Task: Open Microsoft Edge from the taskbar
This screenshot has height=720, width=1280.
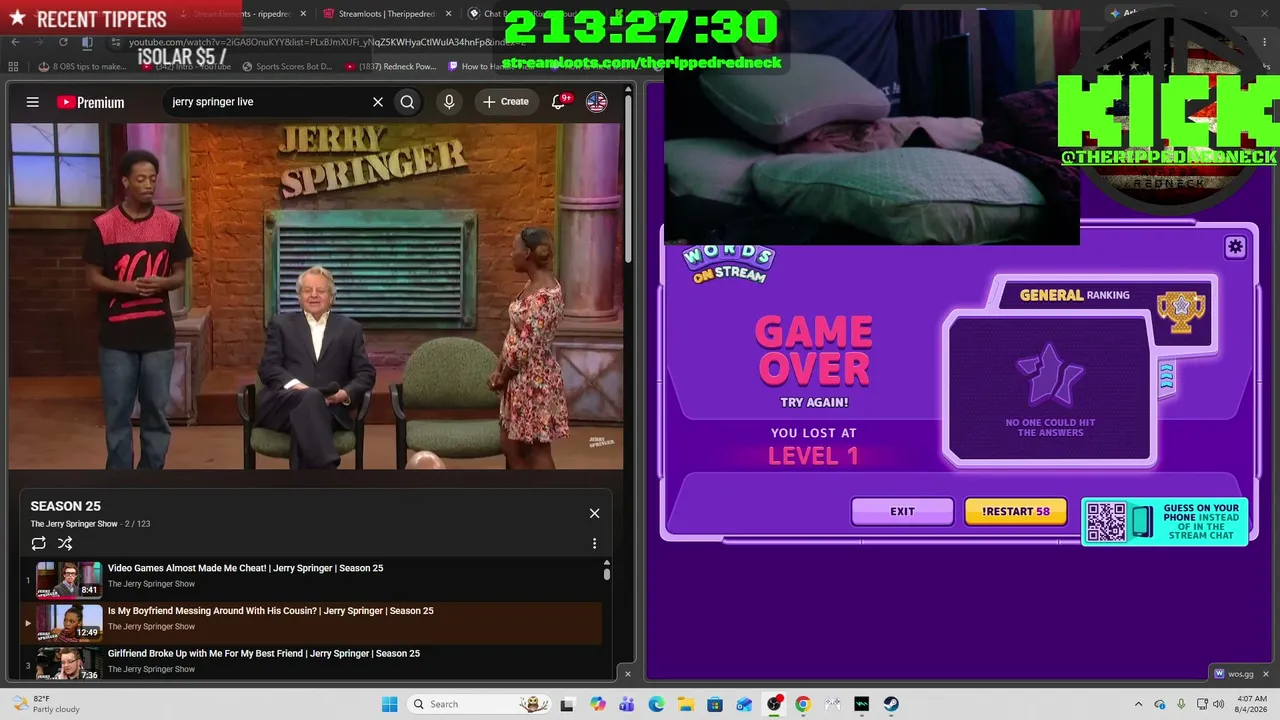Action: click(x=656, y=704)
